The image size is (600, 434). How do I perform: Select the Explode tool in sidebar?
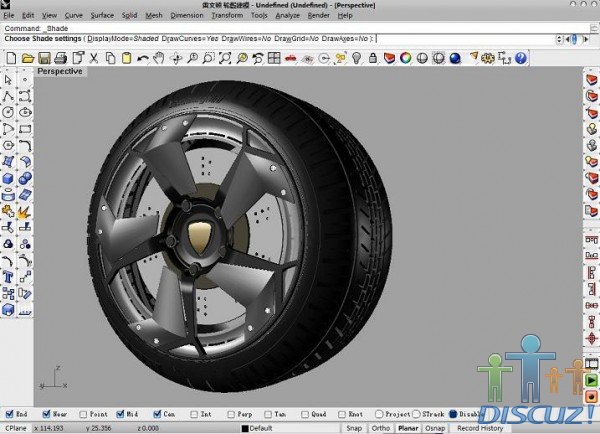coord(24,212)
